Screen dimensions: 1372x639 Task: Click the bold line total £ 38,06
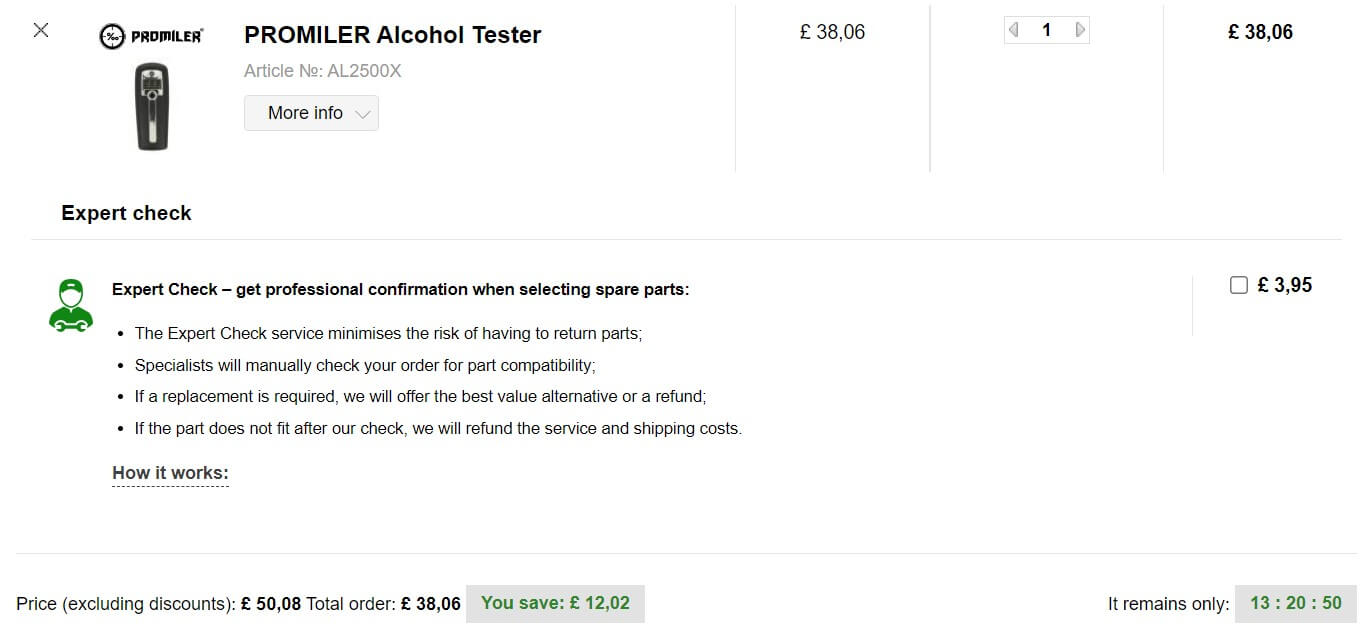point(1260,32)
